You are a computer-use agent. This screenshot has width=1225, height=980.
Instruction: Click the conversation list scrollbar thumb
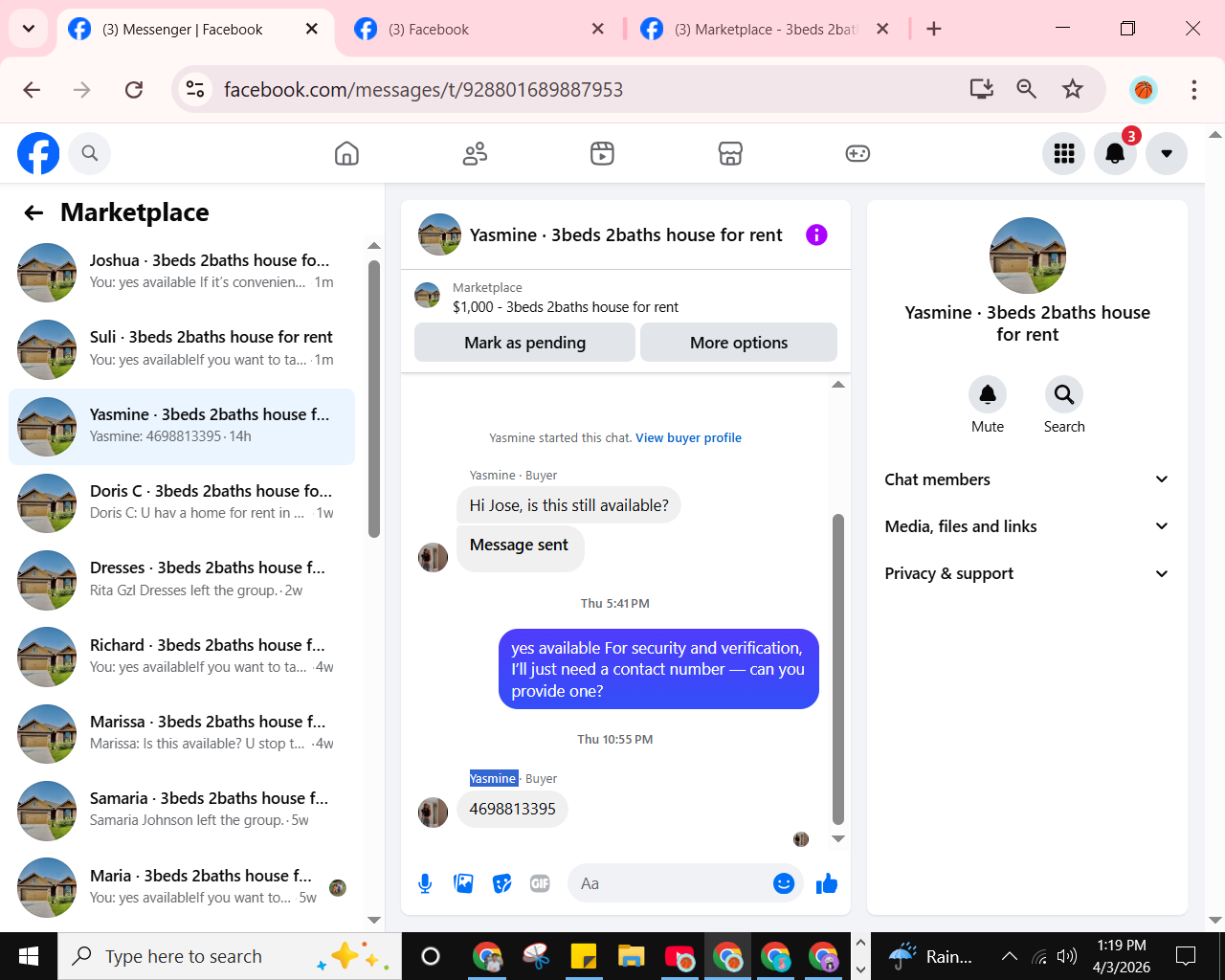coord(374,399)
